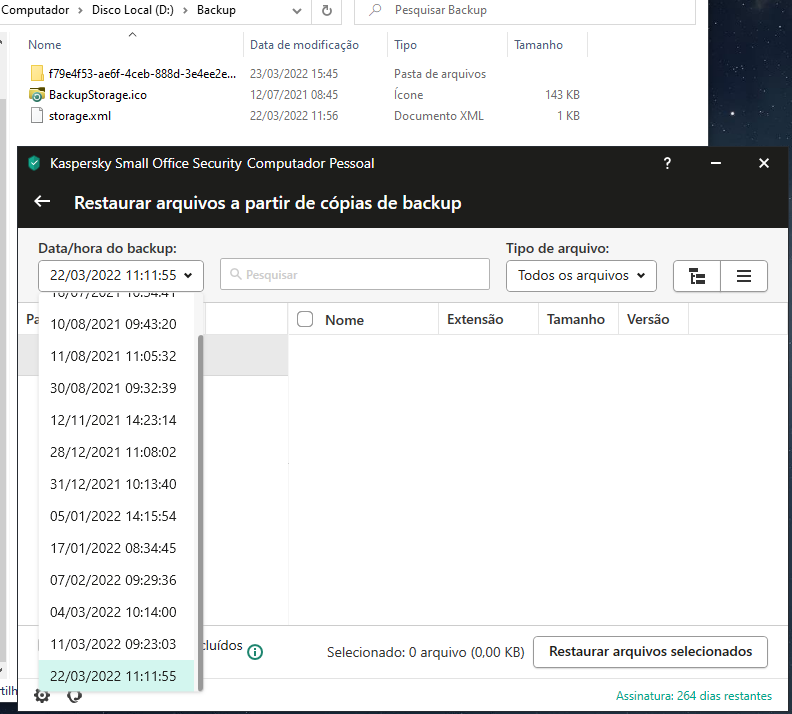This screenshot has width=792, height=714.
Task: Check the select-all Nome checkbox
Action: pyautogui.click(x=305, y=319)
